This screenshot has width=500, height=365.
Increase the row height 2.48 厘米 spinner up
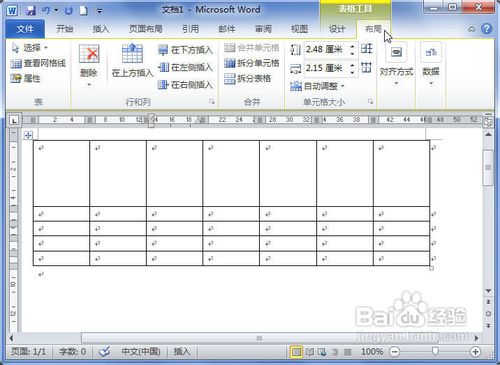point(352,46)
